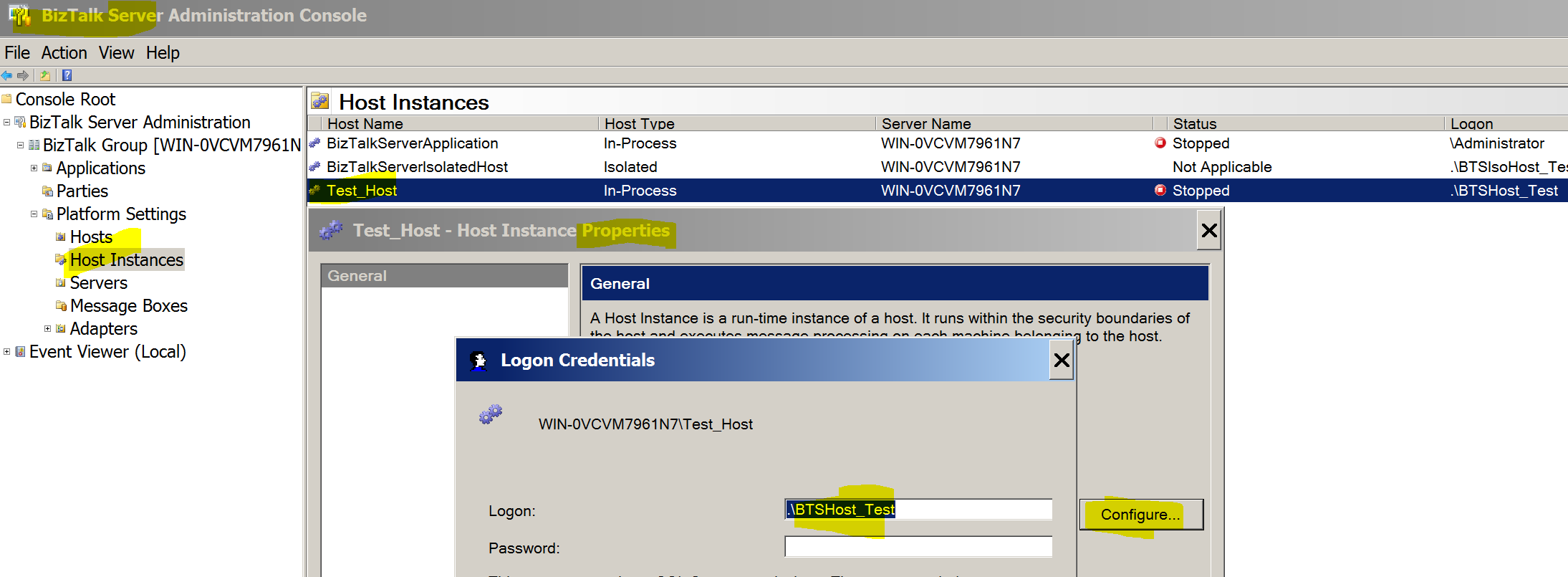1568x577 pixels.
Task: Collapse the Platform Settings node
Action: point(34,214)
